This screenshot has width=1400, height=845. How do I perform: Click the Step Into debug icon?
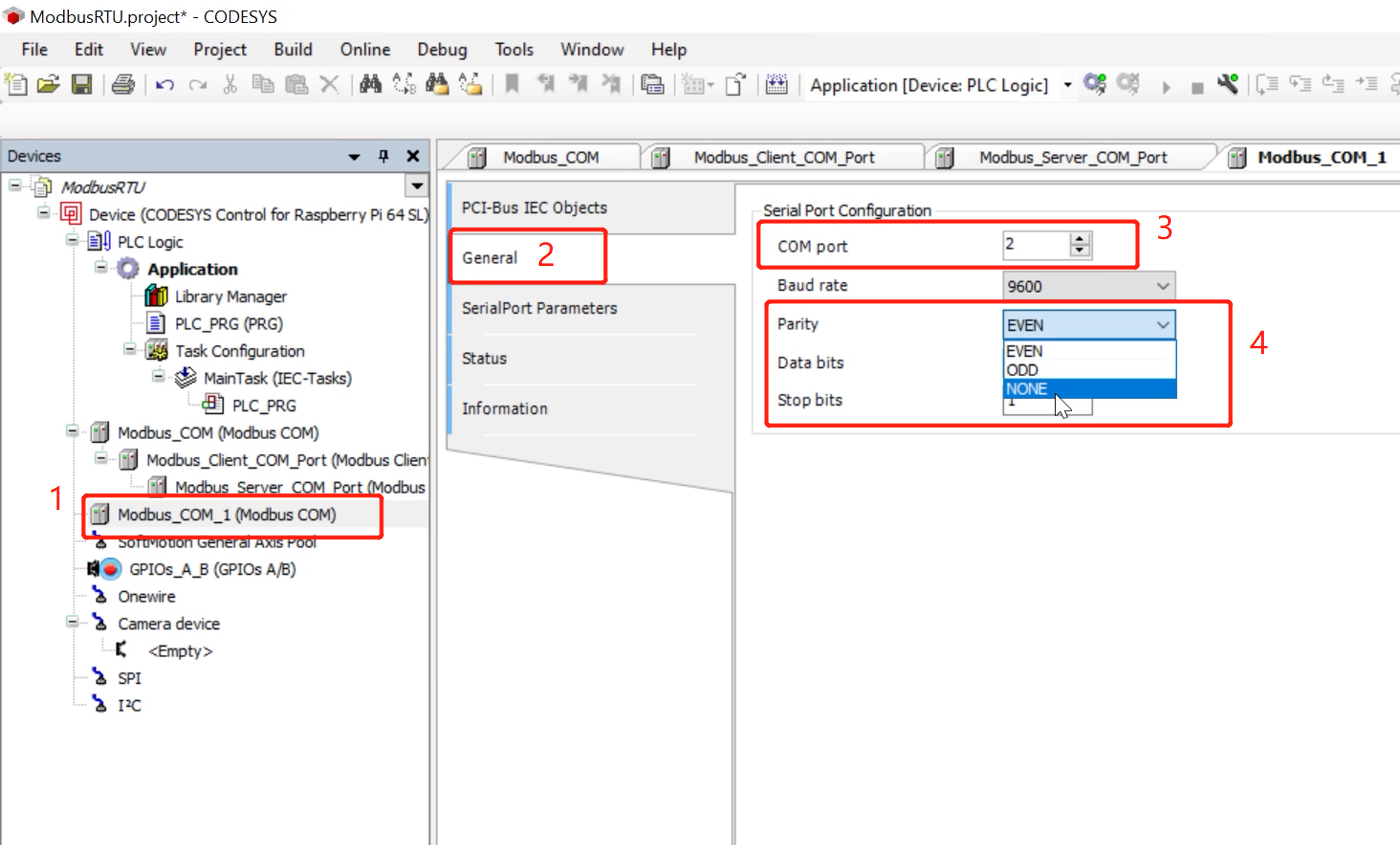(1268, 86)
